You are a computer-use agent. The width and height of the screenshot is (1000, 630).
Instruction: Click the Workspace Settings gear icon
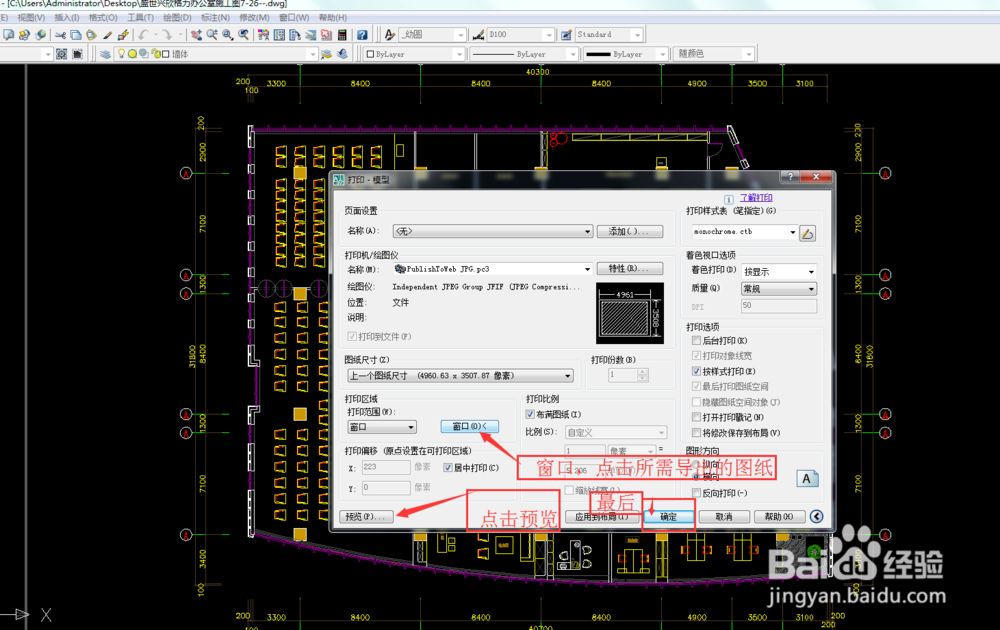click(x=61, y=54)
